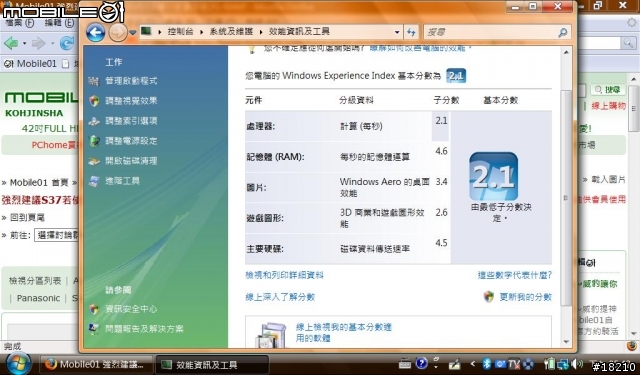The width and height of the screenshot is (640, 375).
Task: Click the pen tablet icon on the taskbar
Action: (454, 364)
